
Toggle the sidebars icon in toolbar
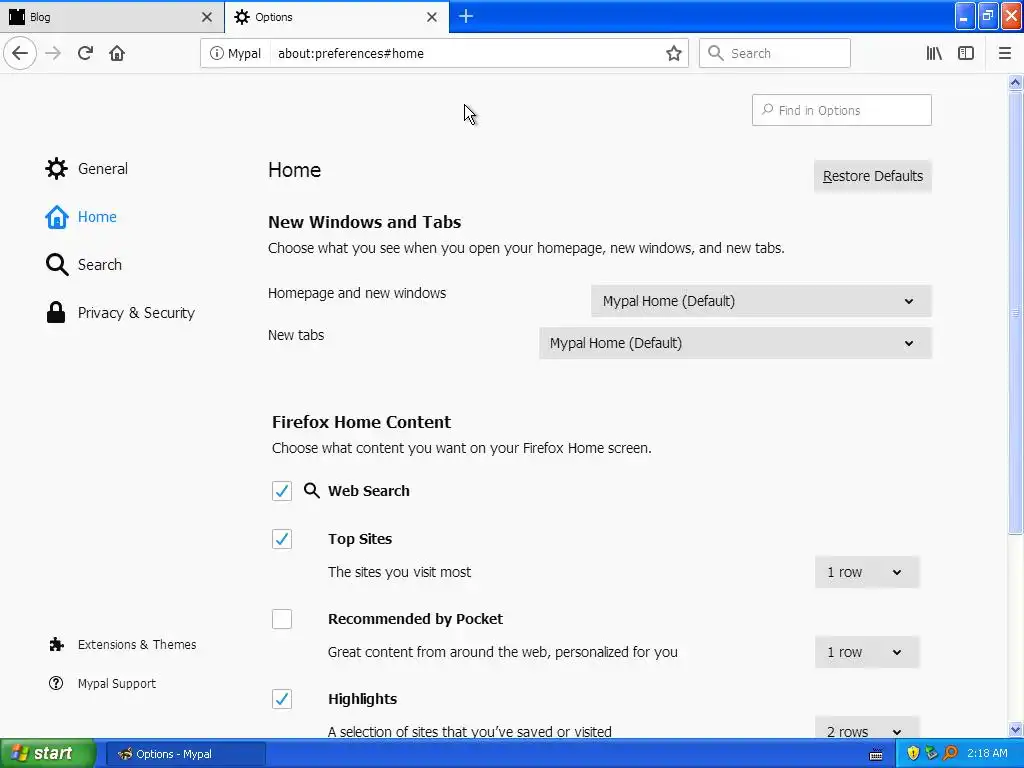[x=966, y=54]
